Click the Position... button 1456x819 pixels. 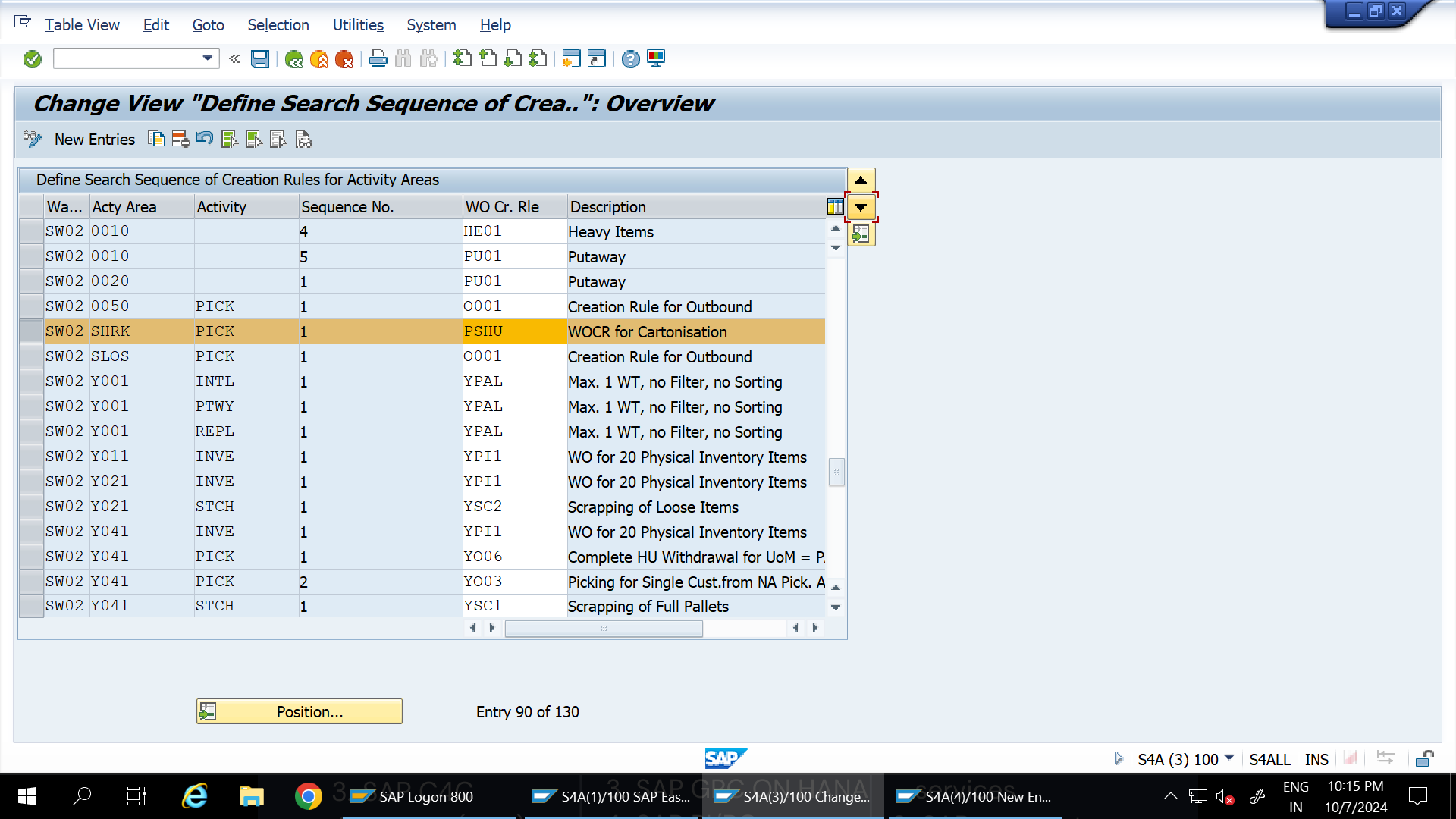(299, 711)
